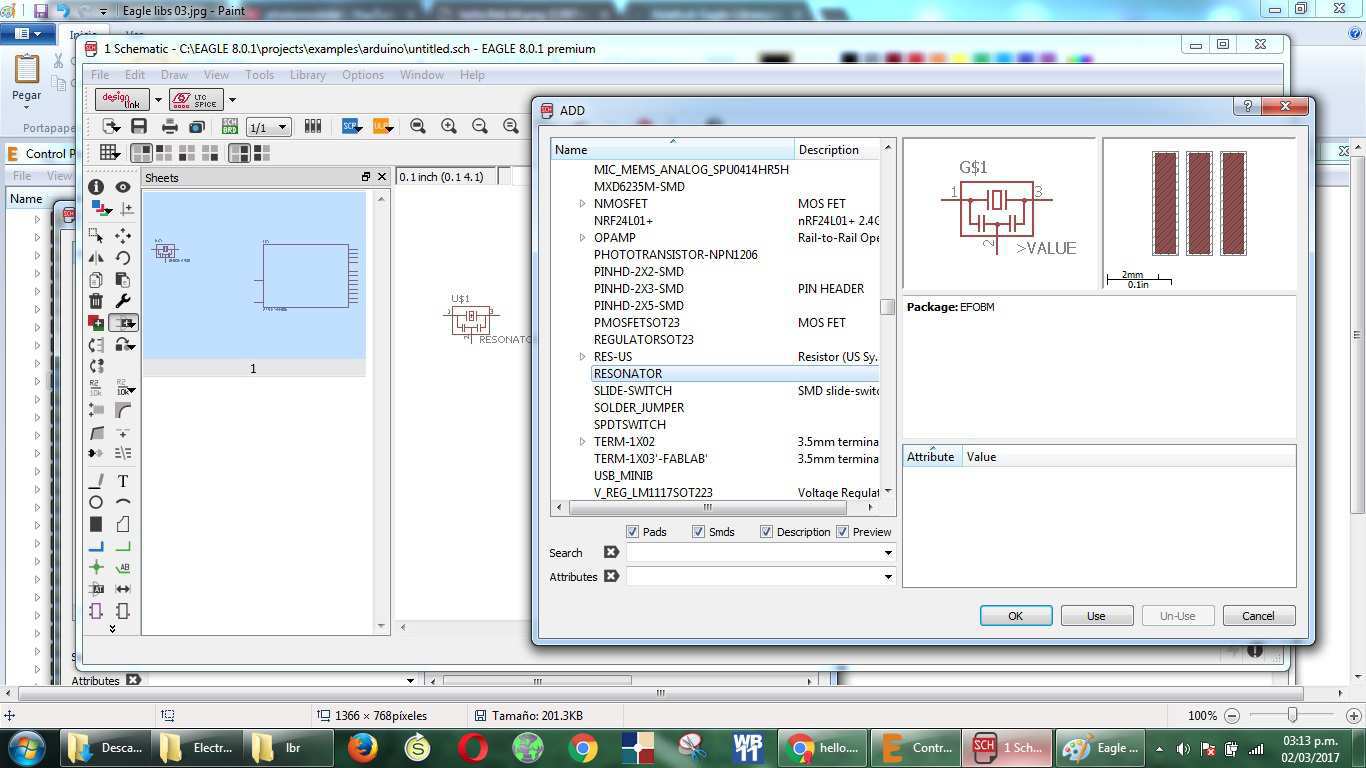Click in the ADD dialog Search input field
Viewport: 1366px width, 768px height.
coord(753,553)
